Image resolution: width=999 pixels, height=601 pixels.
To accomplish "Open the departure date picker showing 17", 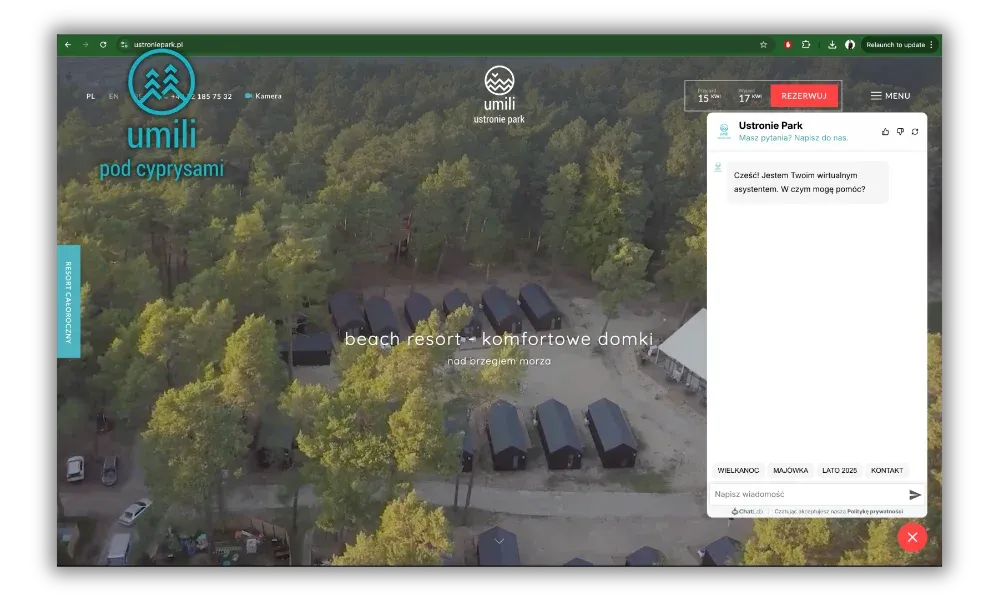I will click(x=749, y=96).
